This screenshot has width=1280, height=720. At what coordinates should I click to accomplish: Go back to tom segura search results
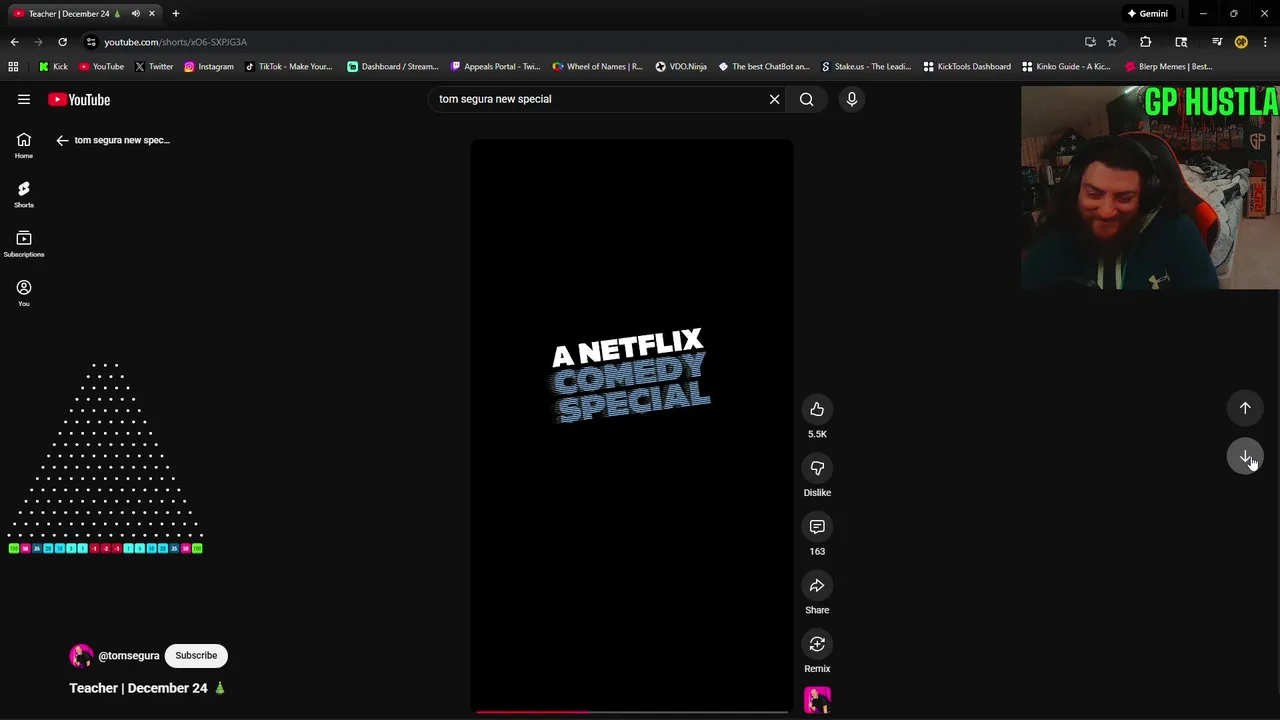pyautogui.click(x=62, y=140)
